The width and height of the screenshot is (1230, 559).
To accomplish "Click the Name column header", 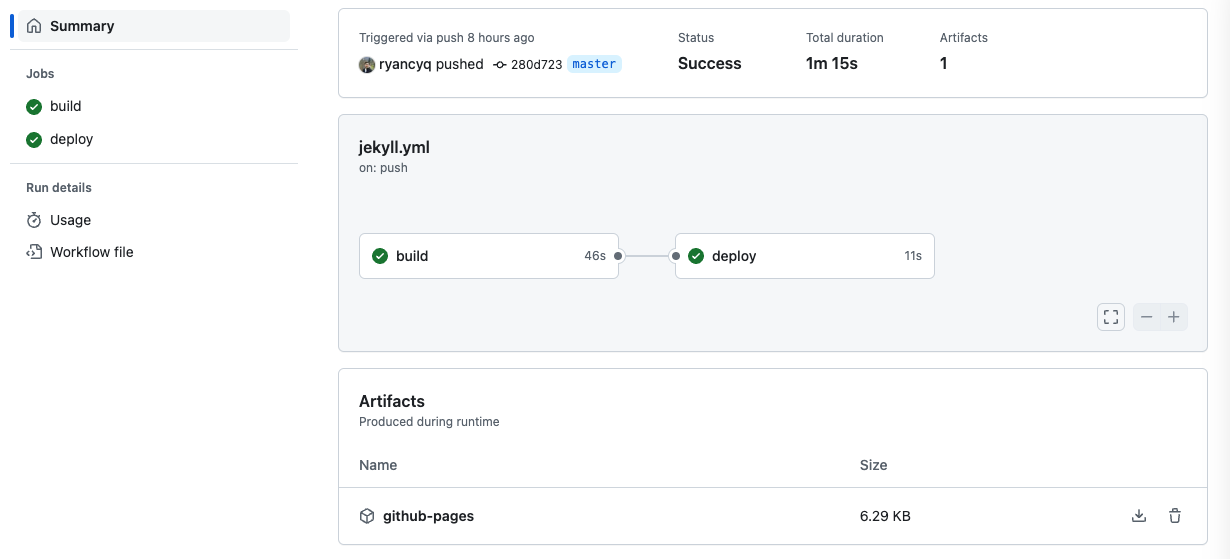I will [378, 465].
